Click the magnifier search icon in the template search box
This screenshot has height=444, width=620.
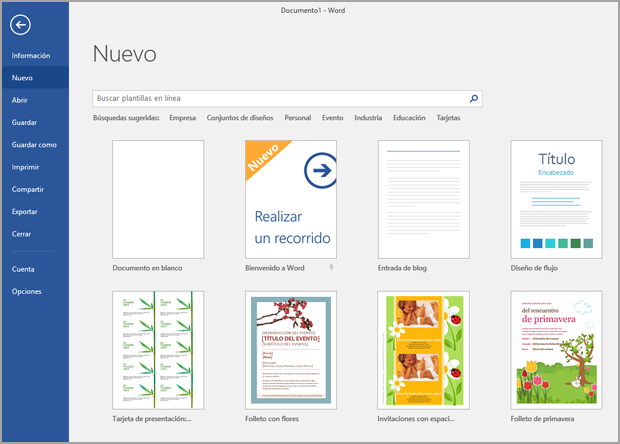(474, 98)
